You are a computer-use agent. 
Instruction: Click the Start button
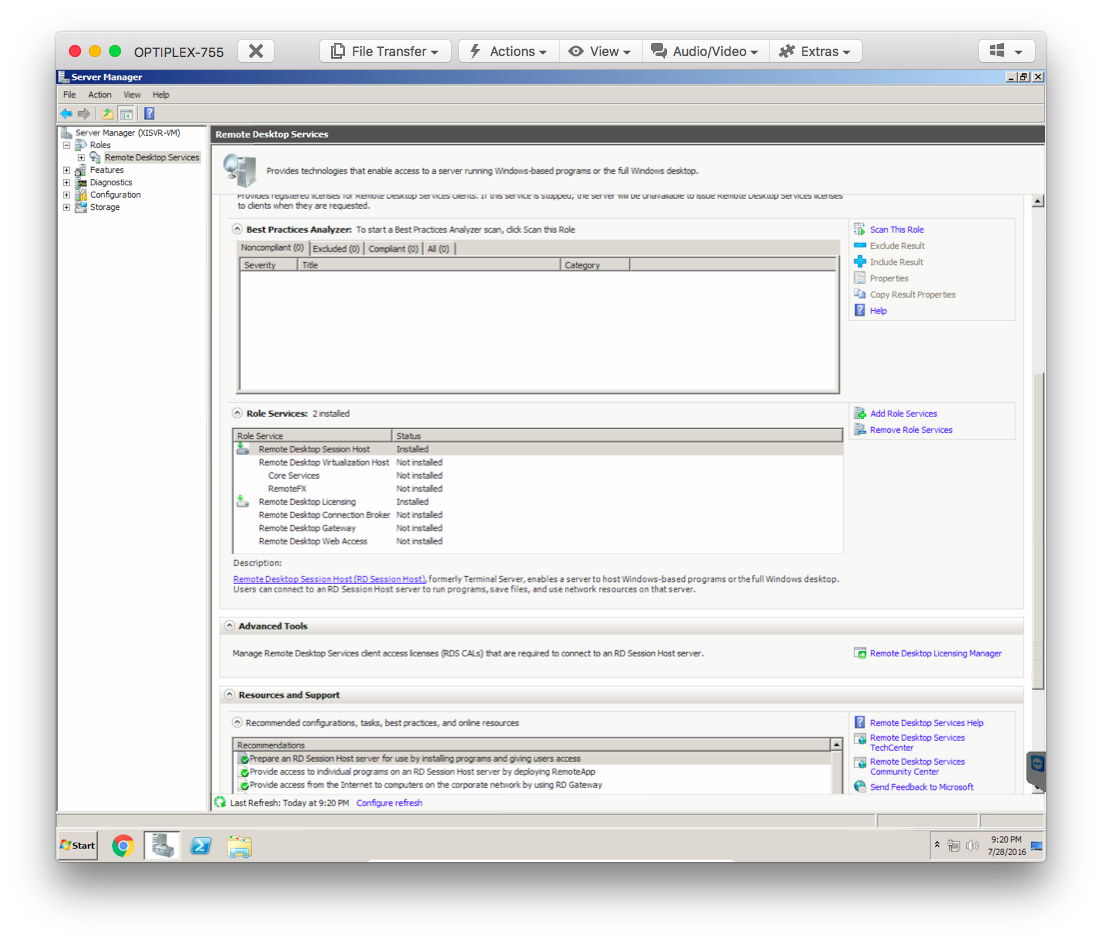coord(78,846)
